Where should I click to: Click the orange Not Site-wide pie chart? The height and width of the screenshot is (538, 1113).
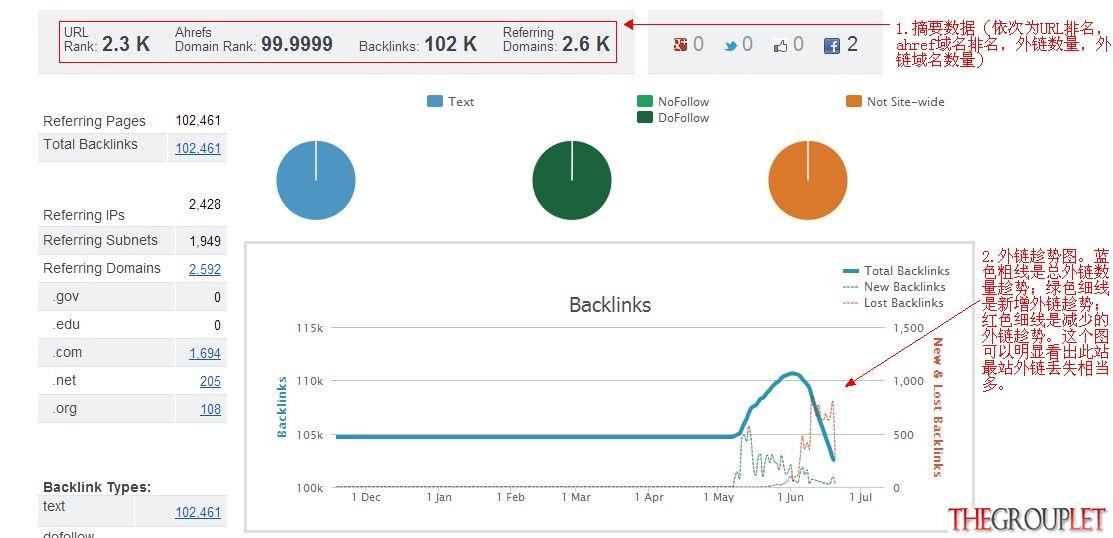pyautogui.click(x=808, y=180)
